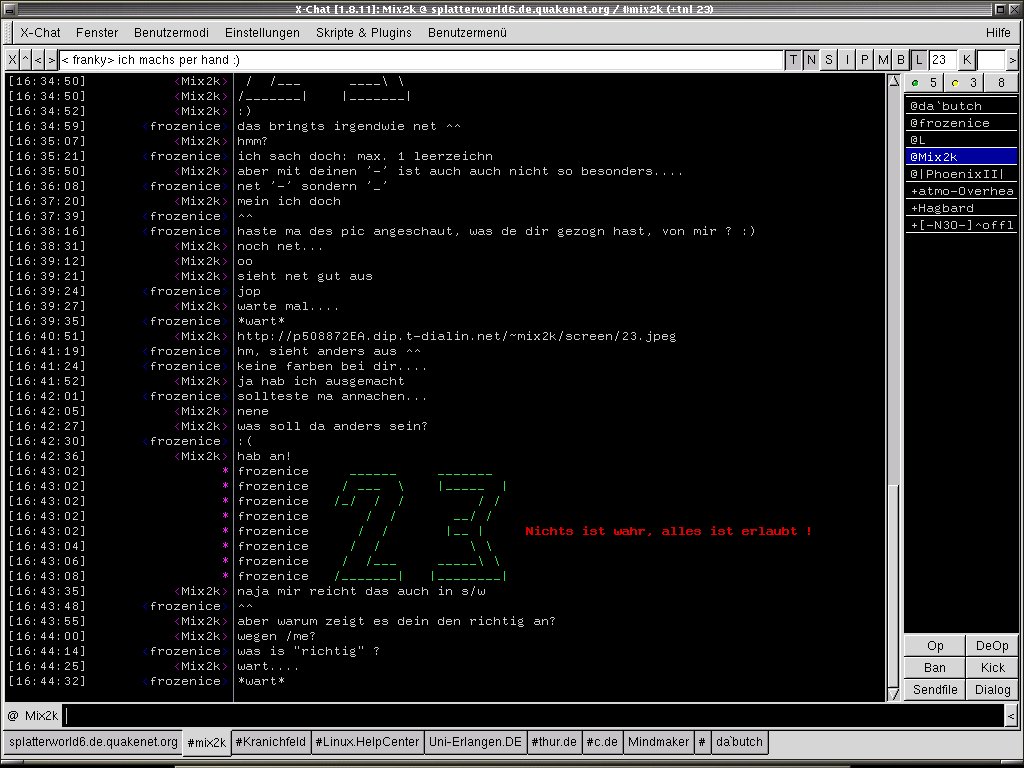1024x768 pixels.
Task: Select @frozenice in the user list
Action: 949,123
